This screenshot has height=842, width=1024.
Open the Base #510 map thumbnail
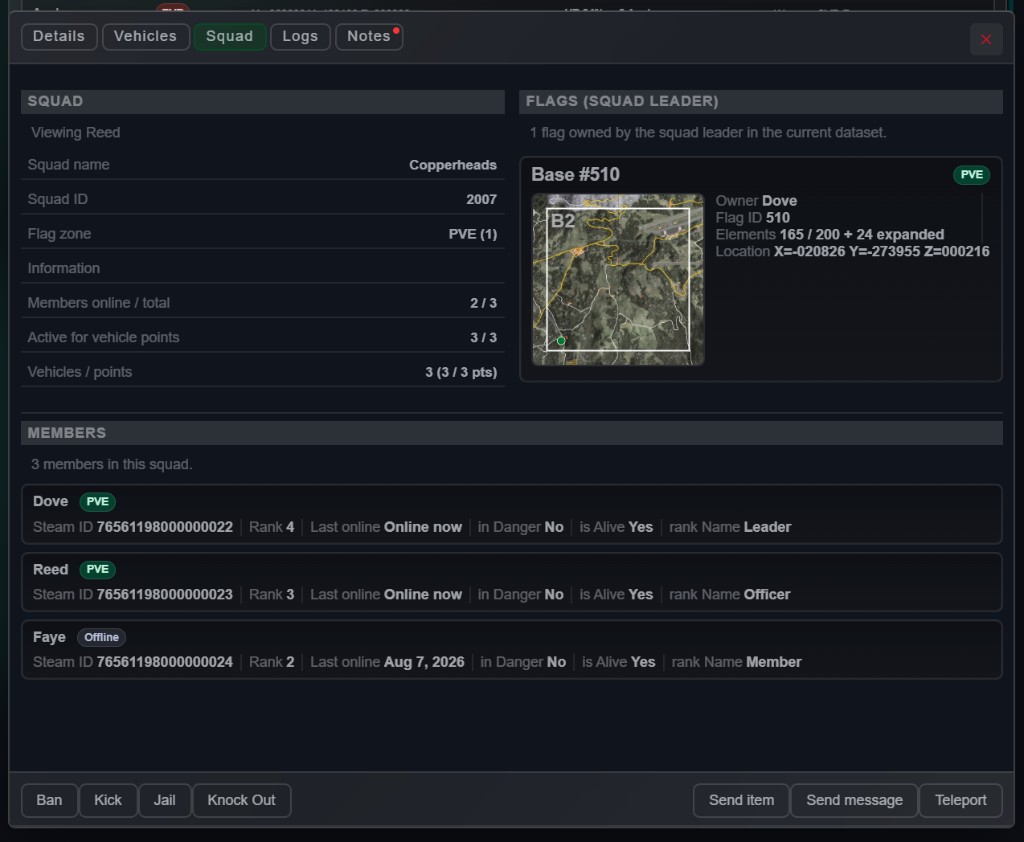click(618, 279)
